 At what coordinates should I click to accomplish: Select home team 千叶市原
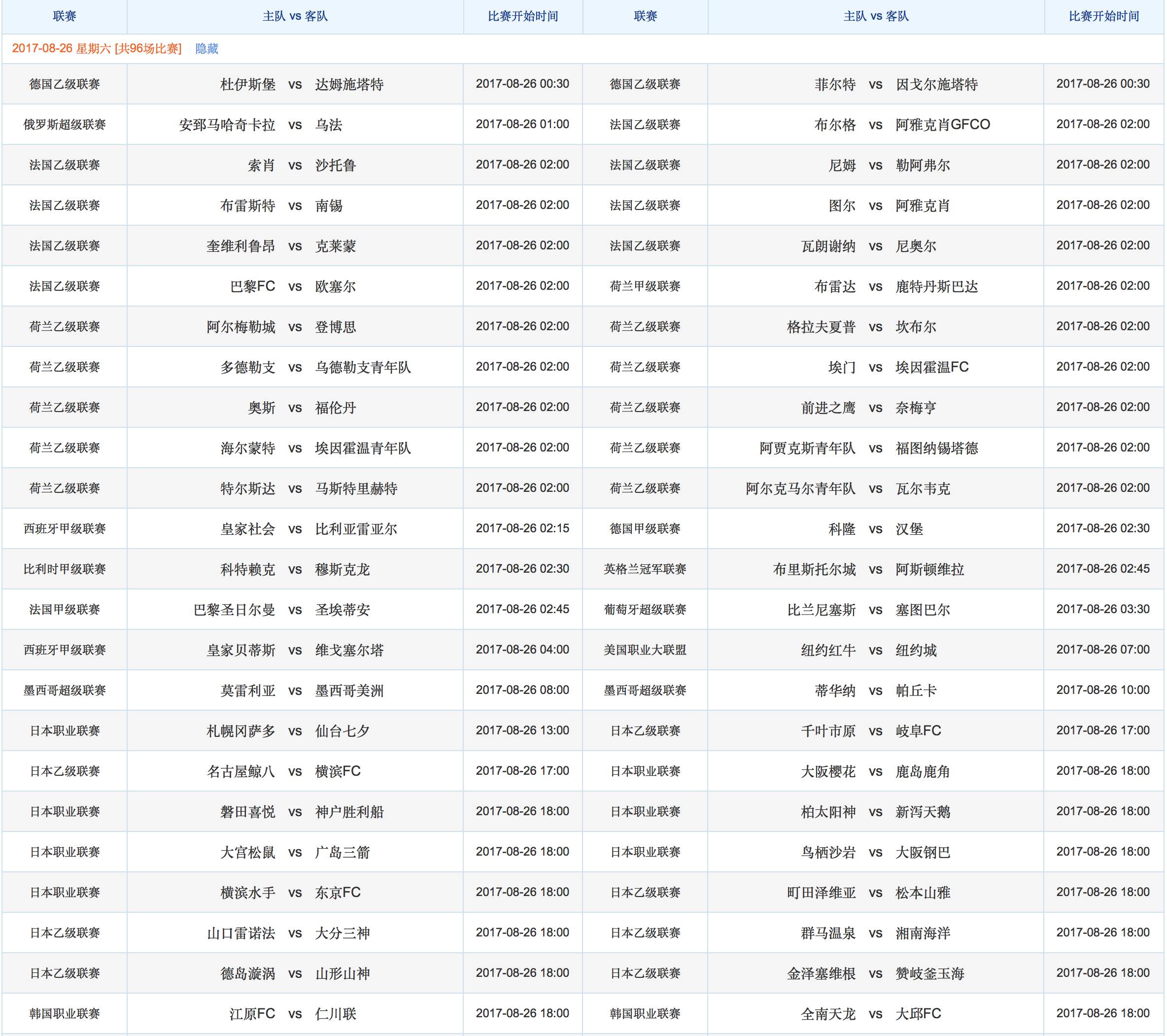(x=828, y=731)
